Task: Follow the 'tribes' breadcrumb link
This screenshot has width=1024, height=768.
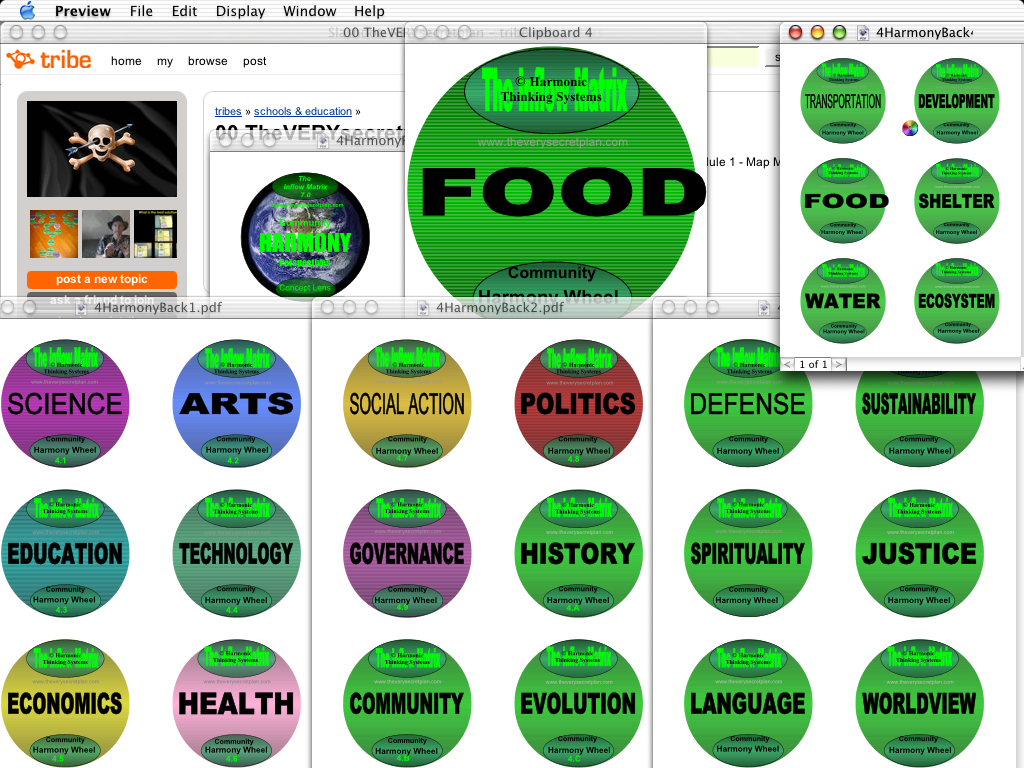Action: pyautogui.click(x=228, y=111)
